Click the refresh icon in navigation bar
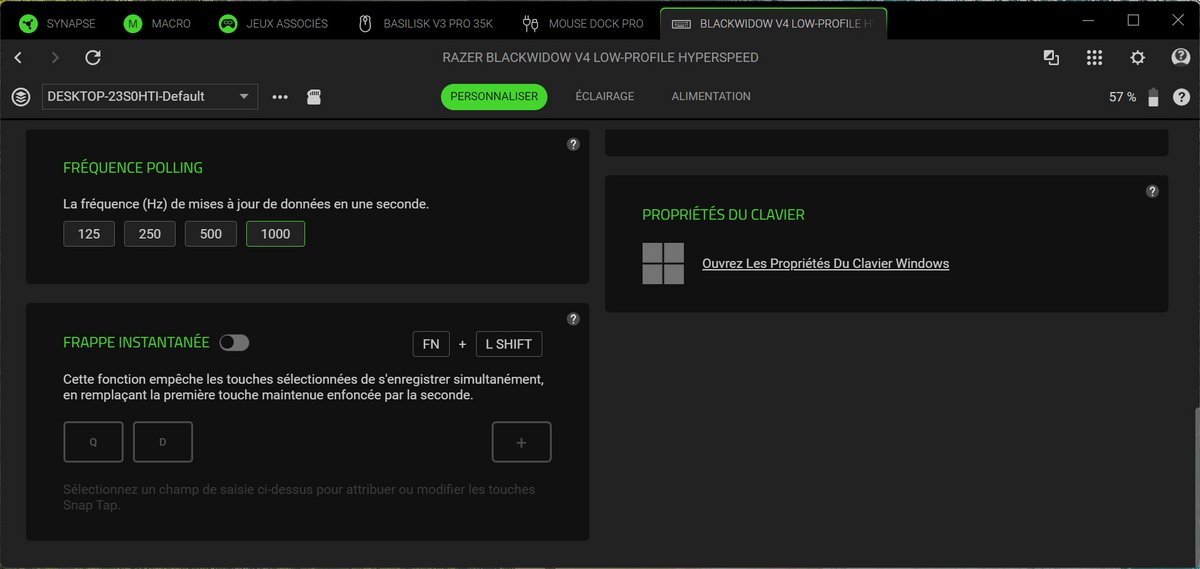Image resolution: width=1200 pixels, height=569 pixels. [x=93, y=58]
